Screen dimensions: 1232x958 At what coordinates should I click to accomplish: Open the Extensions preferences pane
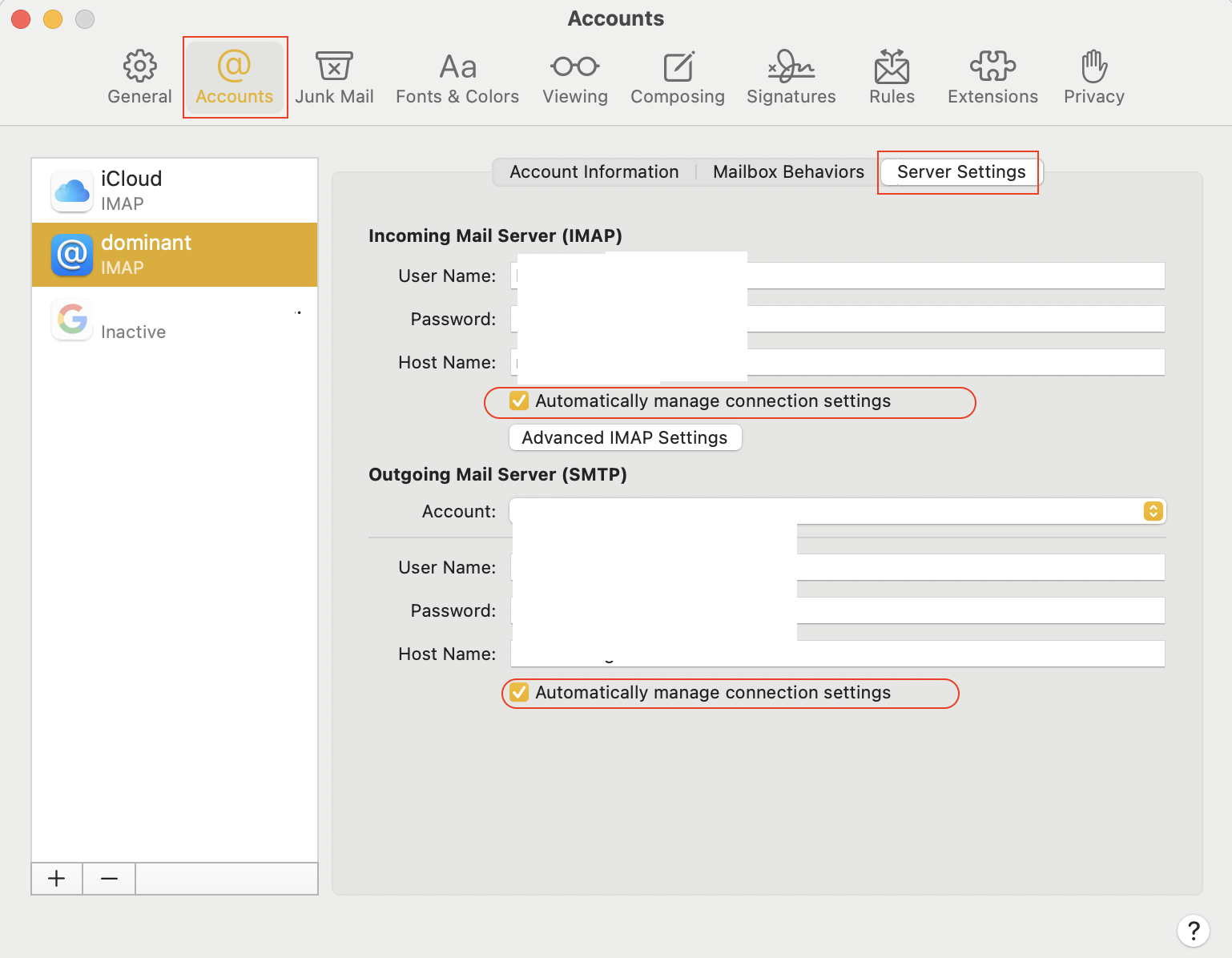pos(992,78)
